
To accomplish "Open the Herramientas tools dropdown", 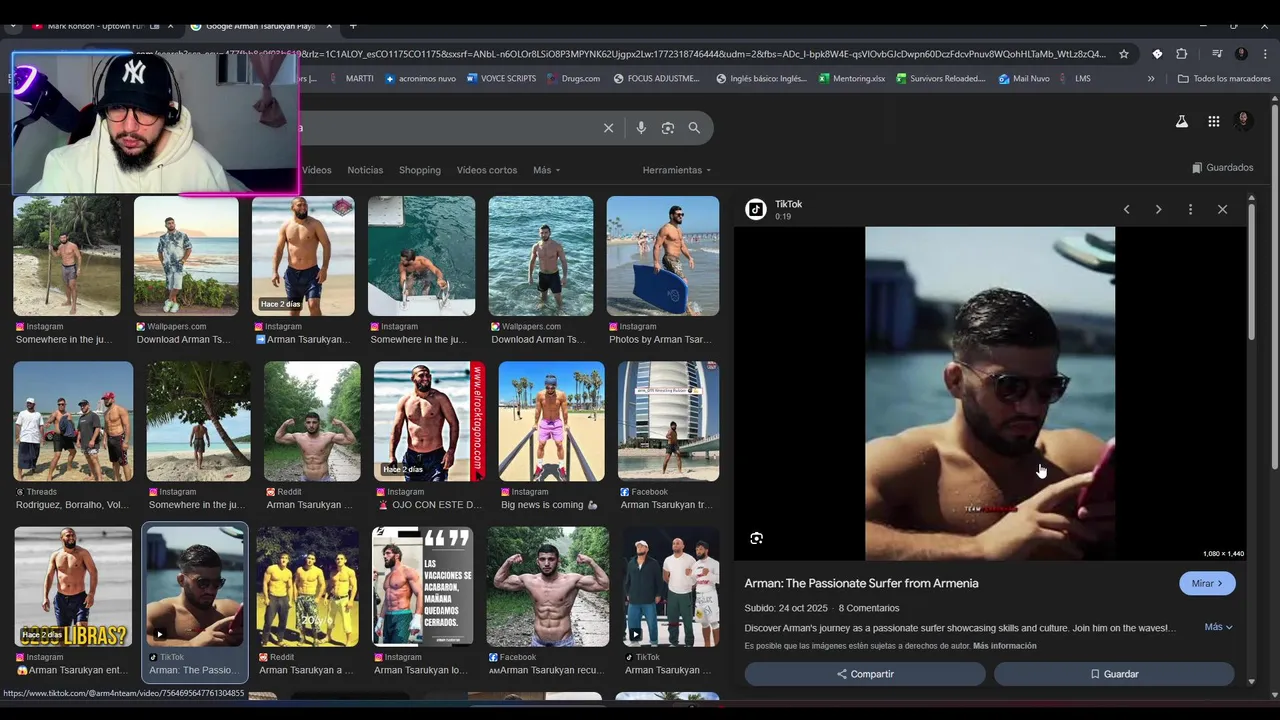I will click(677, 170).
